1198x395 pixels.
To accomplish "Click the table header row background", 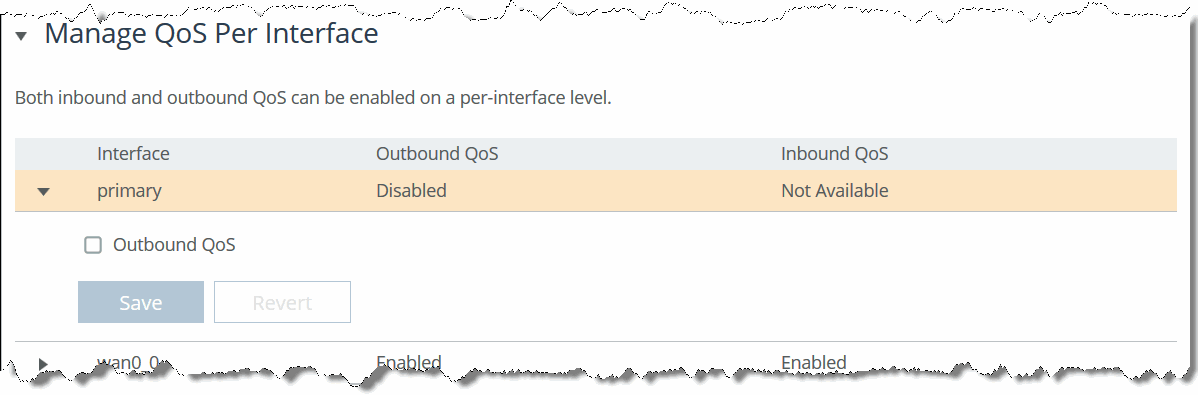I will pos(596,154).
